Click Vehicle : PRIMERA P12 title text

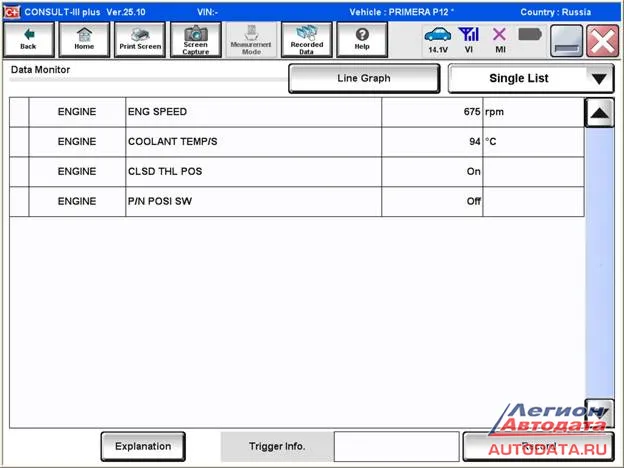coord(401,12)
